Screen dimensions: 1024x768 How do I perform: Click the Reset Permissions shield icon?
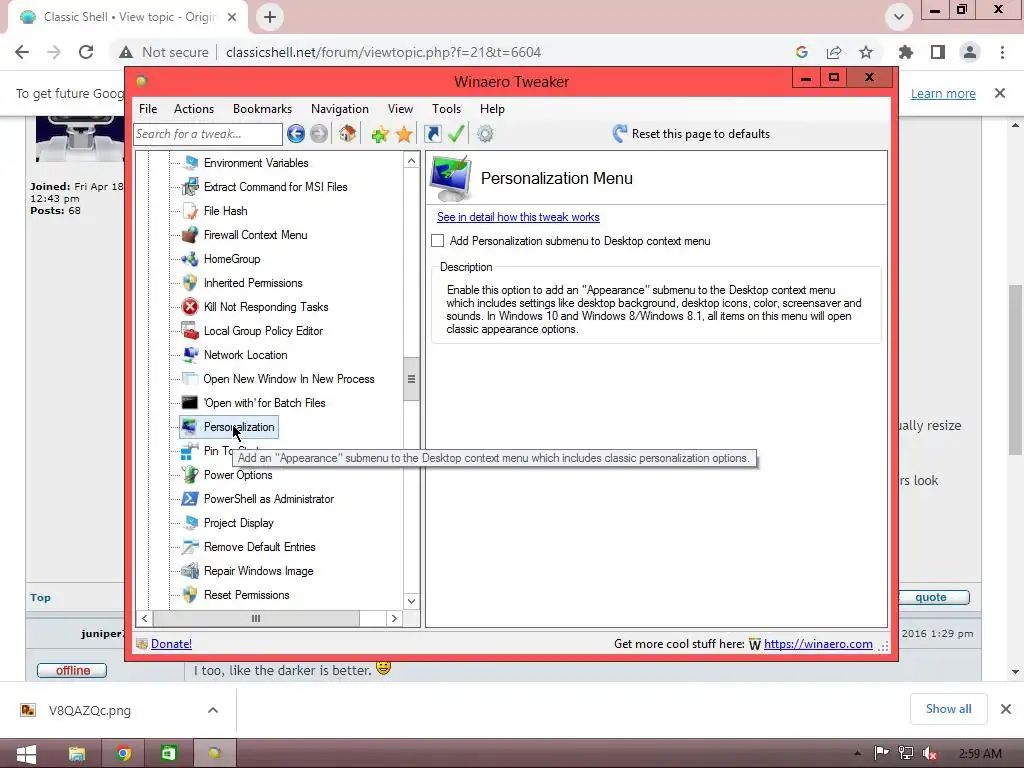190,595
